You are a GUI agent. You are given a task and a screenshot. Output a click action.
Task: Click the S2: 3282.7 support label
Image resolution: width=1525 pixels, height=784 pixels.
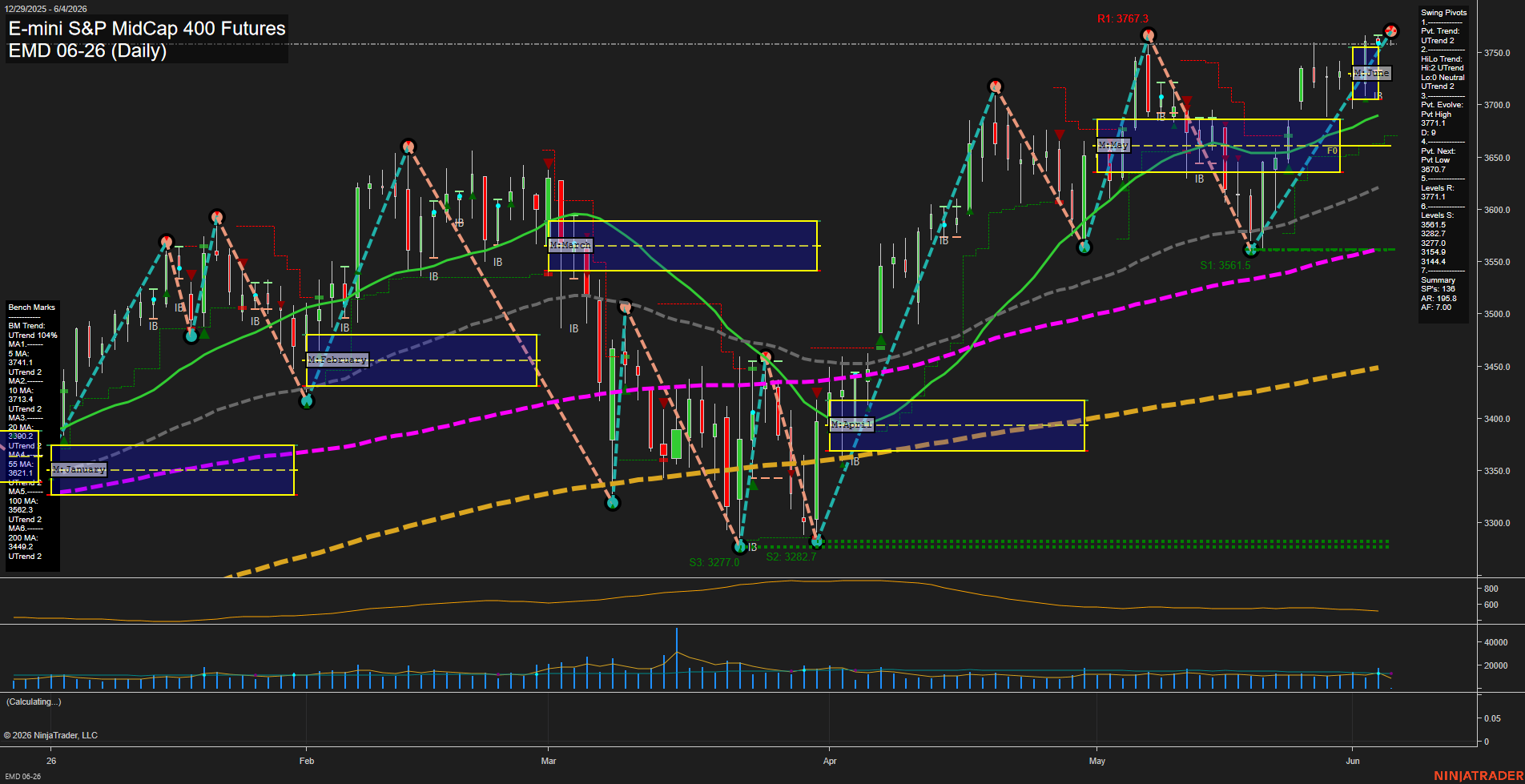pos(791,557)
